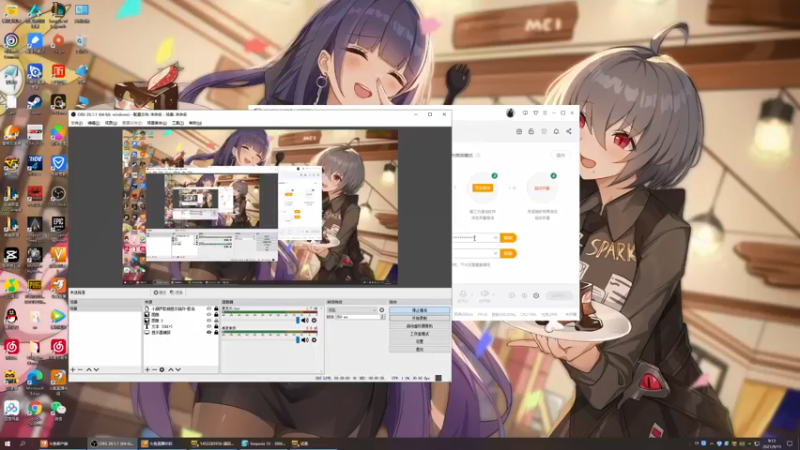Toggle the lock on the text (GDI+) source
This screenshot has width=800, height=450.
(216, 327)
